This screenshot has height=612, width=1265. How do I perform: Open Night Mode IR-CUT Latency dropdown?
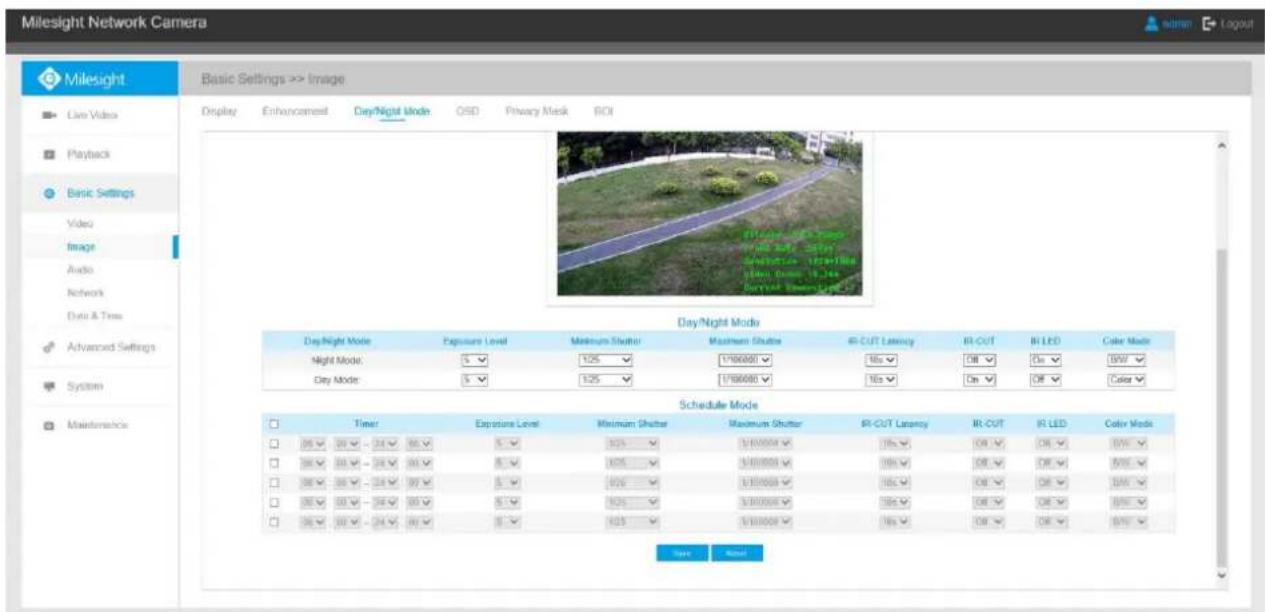point(883,358)
